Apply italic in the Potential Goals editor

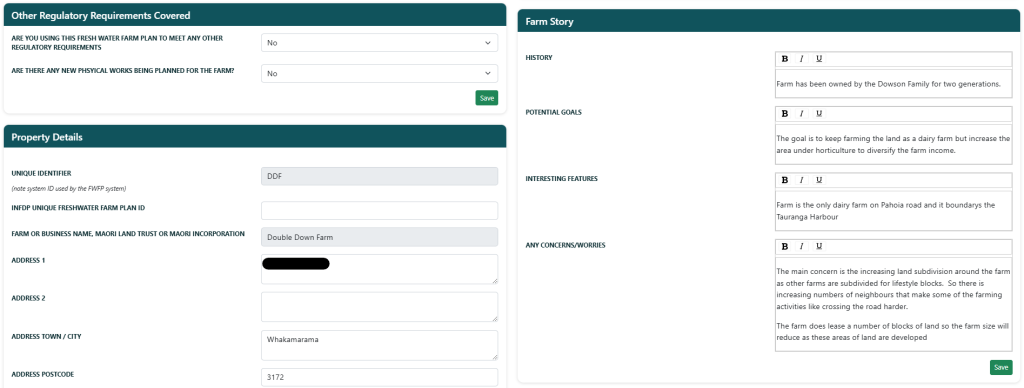pyautogui.click(x=801, y=114)
